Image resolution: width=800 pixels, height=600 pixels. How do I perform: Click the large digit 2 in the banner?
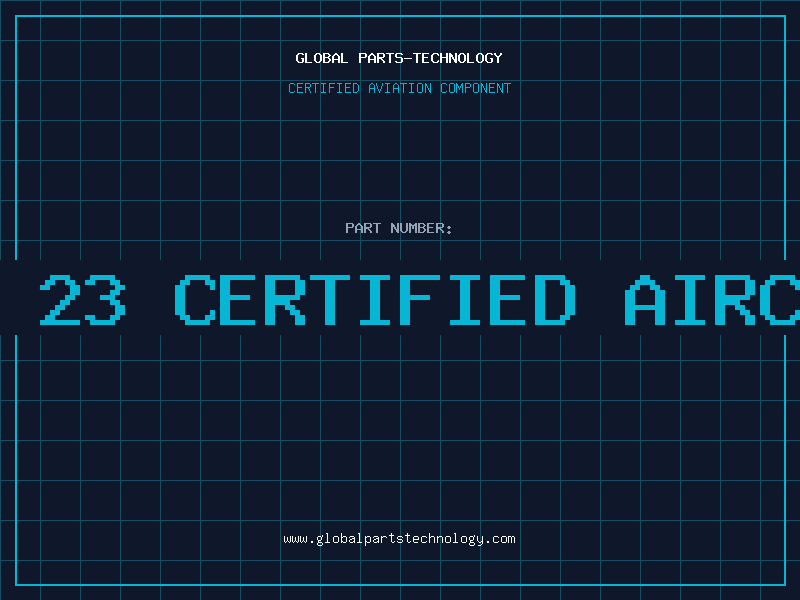(x=60, y=299)
